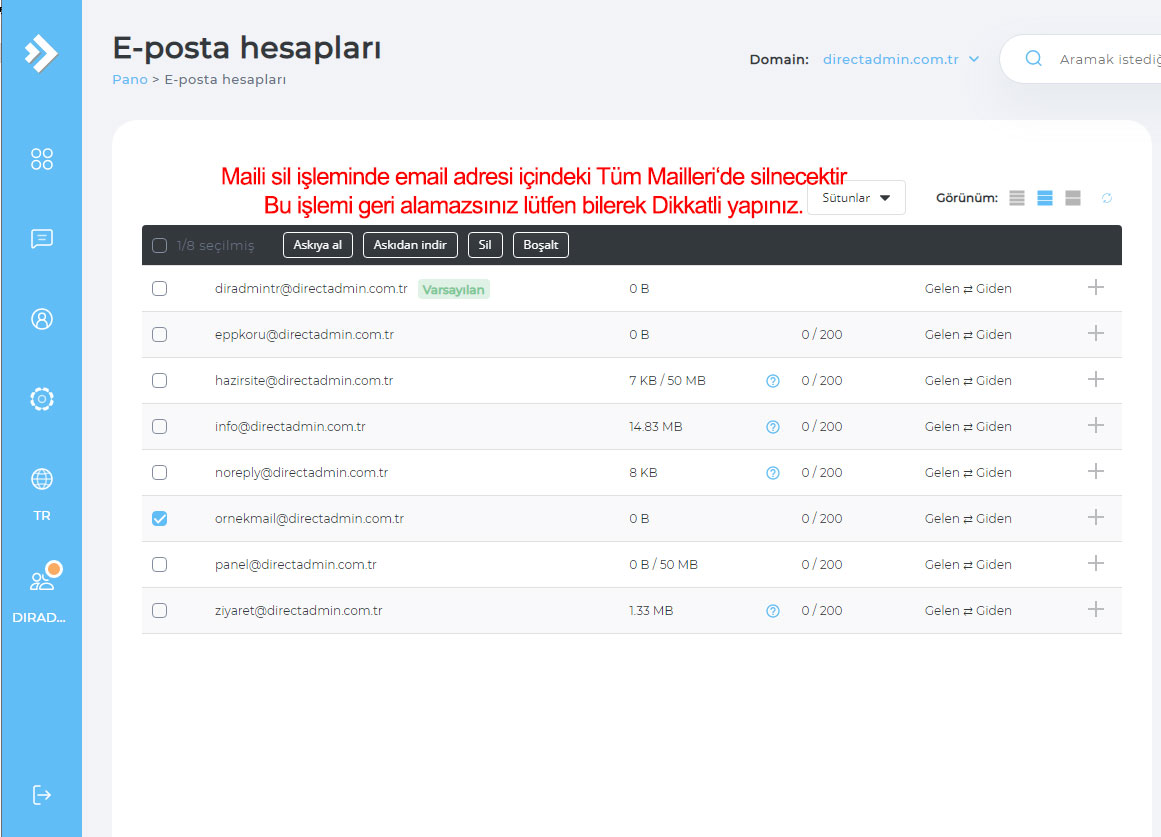Click the 1/8 seçilmiş selection count
This screenshot has width=1161, height=837.
tap(215, 245)
